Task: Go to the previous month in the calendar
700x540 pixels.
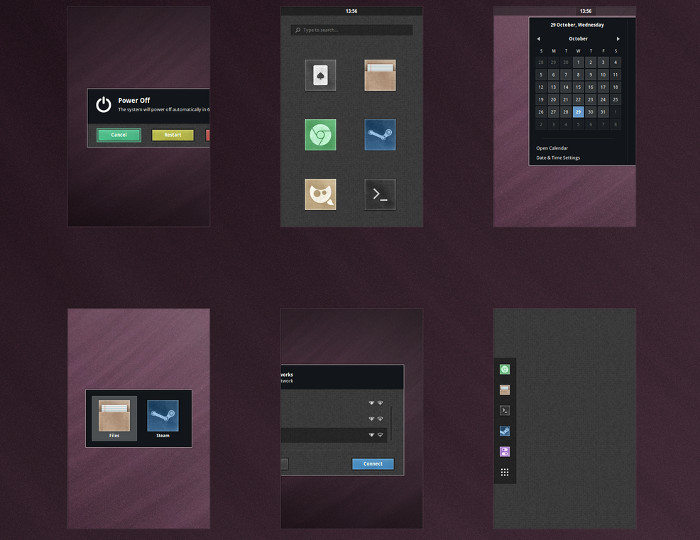Action: (x=540, y=39)
